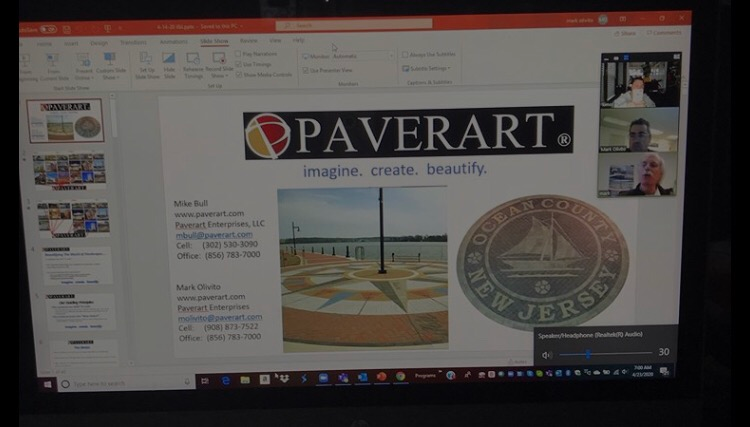
Task: Click the Share button
Action: [x=625, y=33]
